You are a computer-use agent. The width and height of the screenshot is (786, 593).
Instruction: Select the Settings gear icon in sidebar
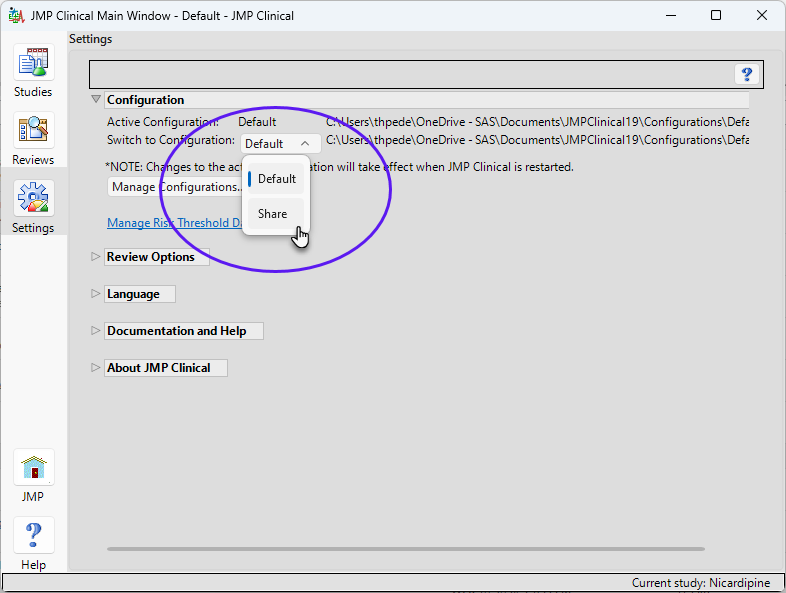point(33,199)
